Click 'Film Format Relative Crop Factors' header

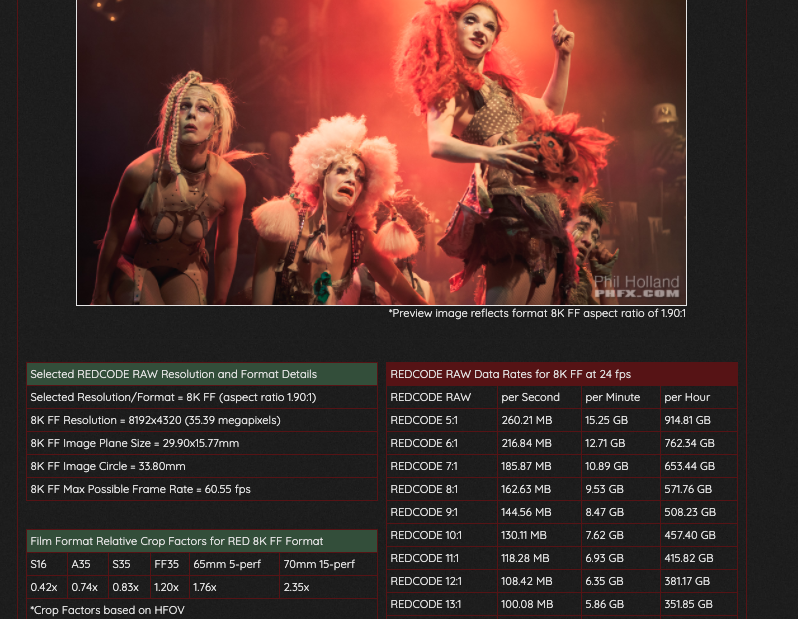202,541
